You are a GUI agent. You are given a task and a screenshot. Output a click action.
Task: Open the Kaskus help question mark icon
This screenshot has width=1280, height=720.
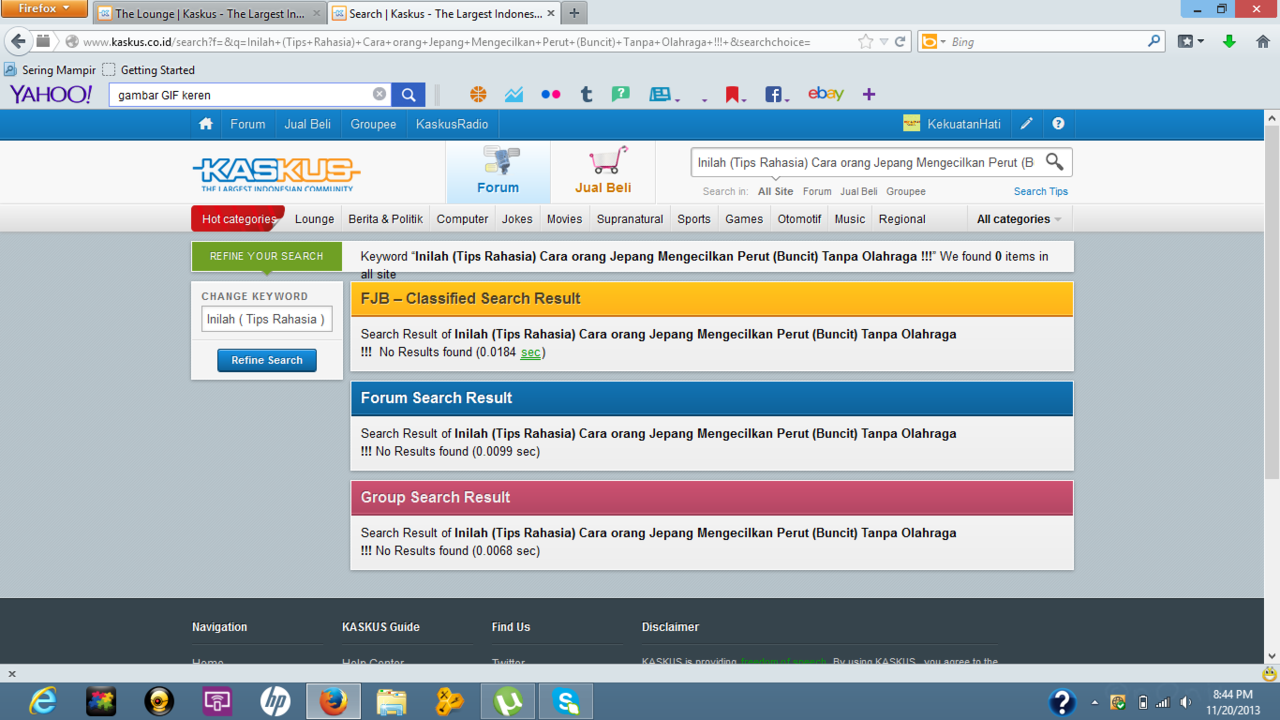click(x=1058, y=124)
